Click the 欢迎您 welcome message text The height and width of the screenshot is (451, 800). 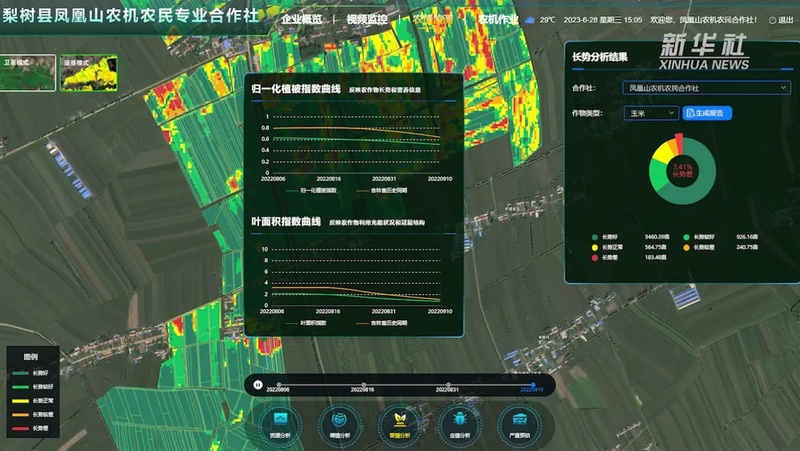coord(704,20)
